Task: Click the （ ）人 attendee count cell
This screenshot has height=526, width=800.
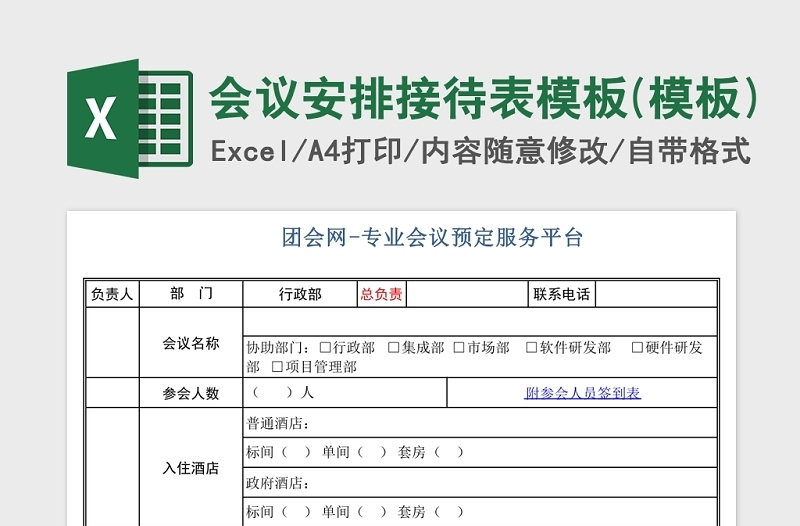Action: (x=345, y=393)
